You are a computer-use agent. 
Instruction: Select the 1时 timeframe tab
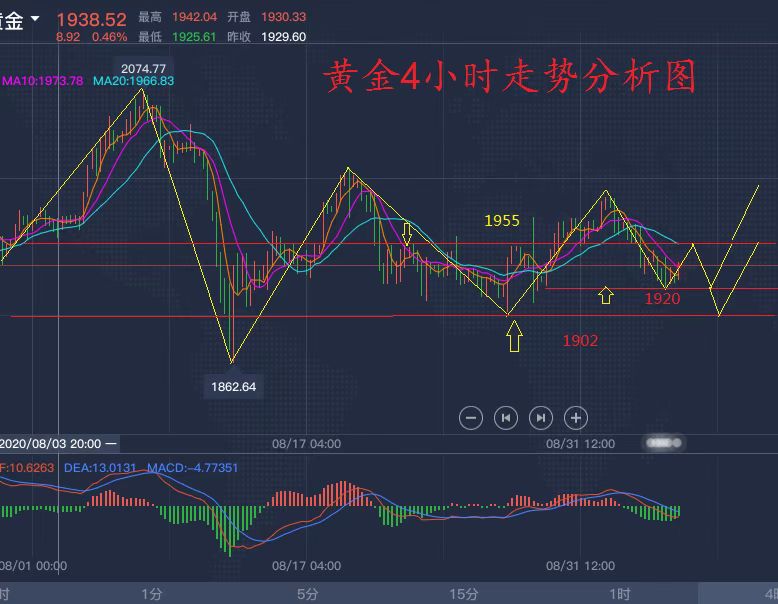pos(619,594)
